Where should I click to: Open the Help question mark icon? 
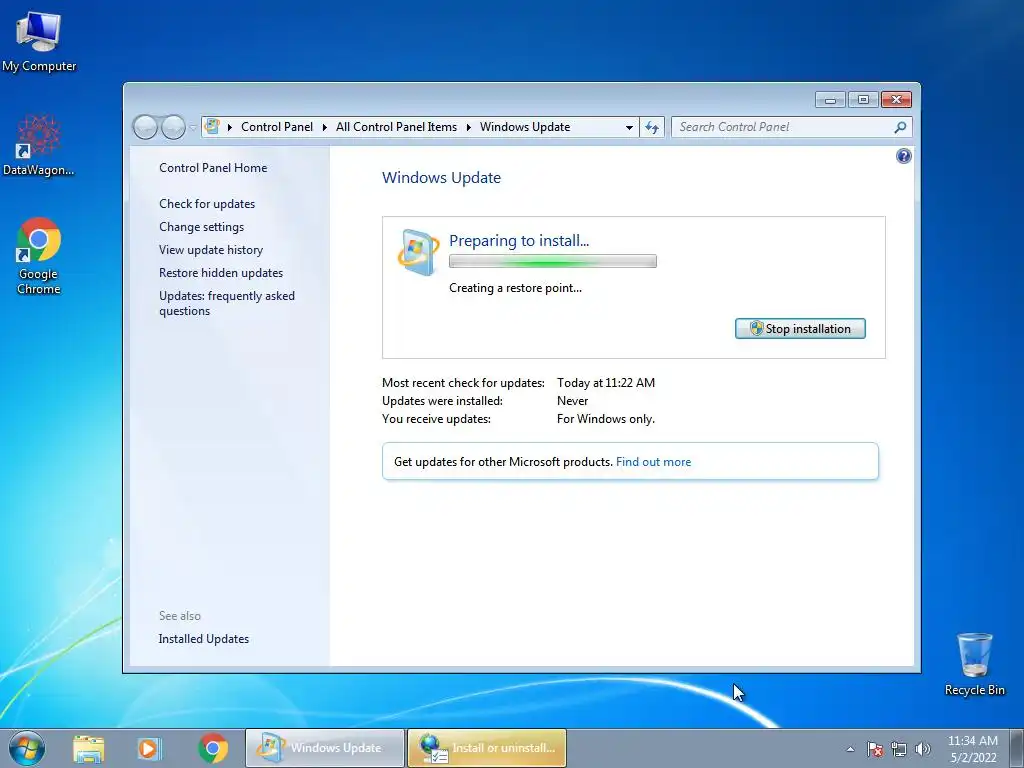(904, 156)
